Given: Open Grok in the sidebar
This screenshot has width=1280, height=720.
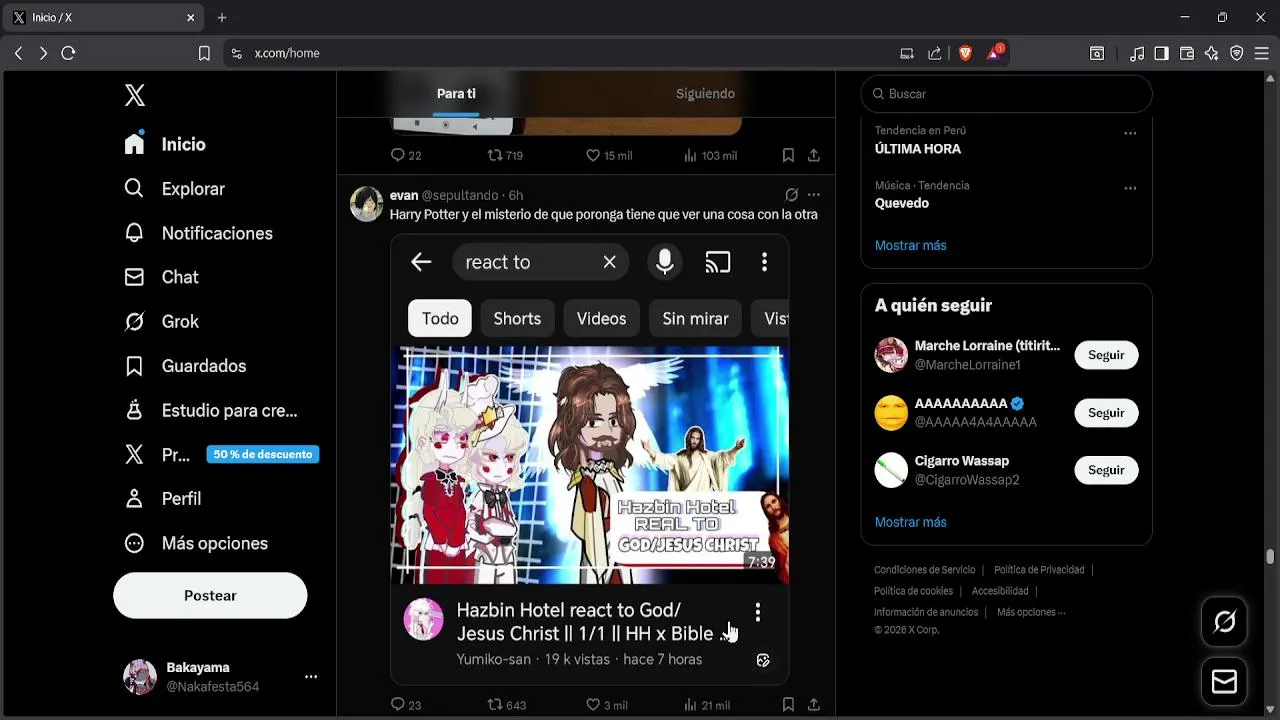Looking at the screenshot, I should coord(161,321).
